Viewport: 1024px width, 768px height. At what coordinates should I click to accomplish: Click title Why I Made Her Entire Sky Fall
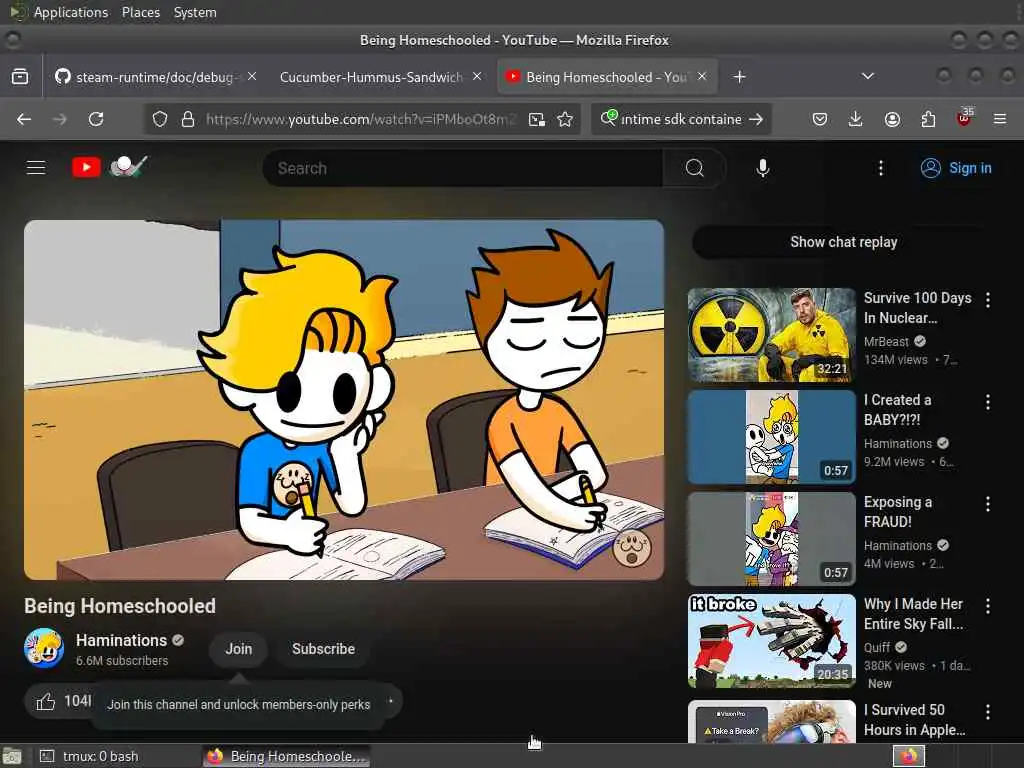[x=914, y=614]
